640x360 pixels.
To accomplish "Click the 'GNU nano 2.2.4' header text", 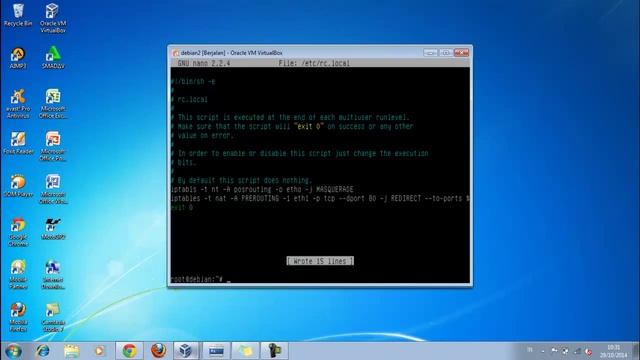I will pos(204,63).
